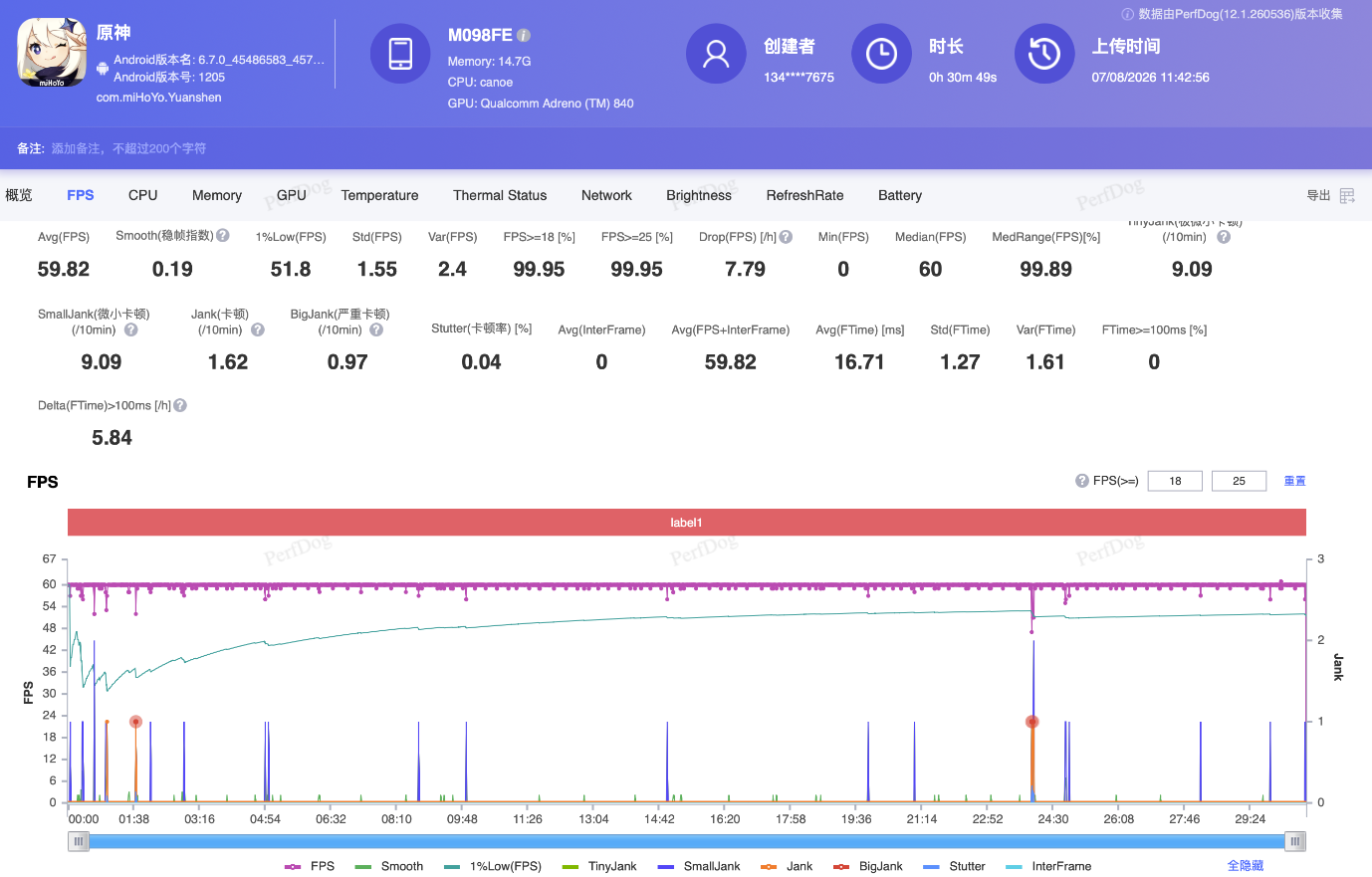Open the CPU tab
Screen dimensions: 1372x877
(x=143, y=195)
